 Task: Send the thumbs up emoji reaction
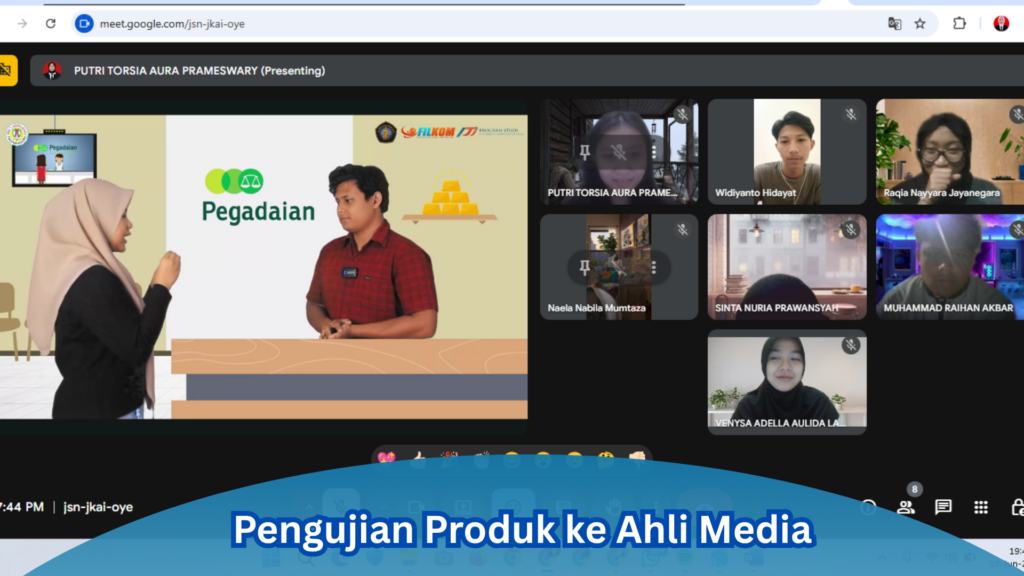(418, 457)
